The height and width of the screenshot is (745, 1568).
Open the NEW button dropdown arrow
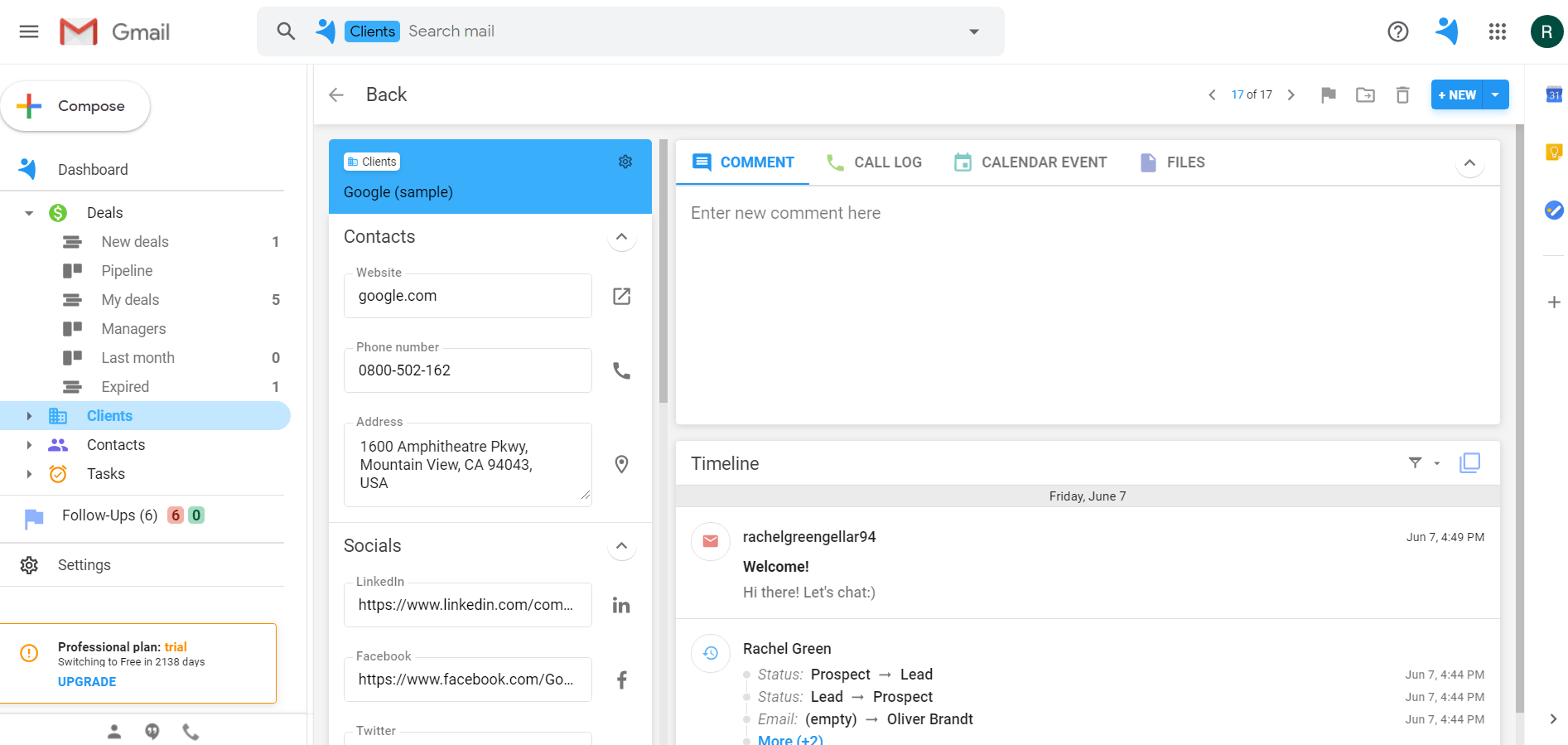pyautogui.click(x=1495, y=94)
